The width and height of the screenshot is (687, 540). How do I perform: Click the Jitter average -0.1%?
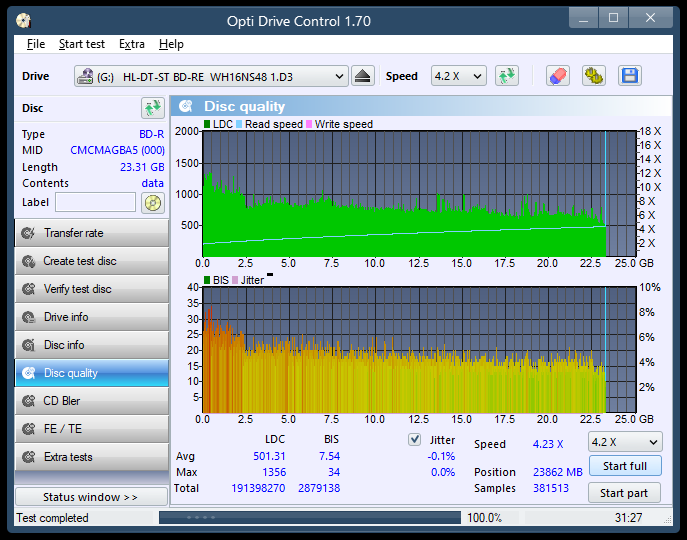coord(441,456)
